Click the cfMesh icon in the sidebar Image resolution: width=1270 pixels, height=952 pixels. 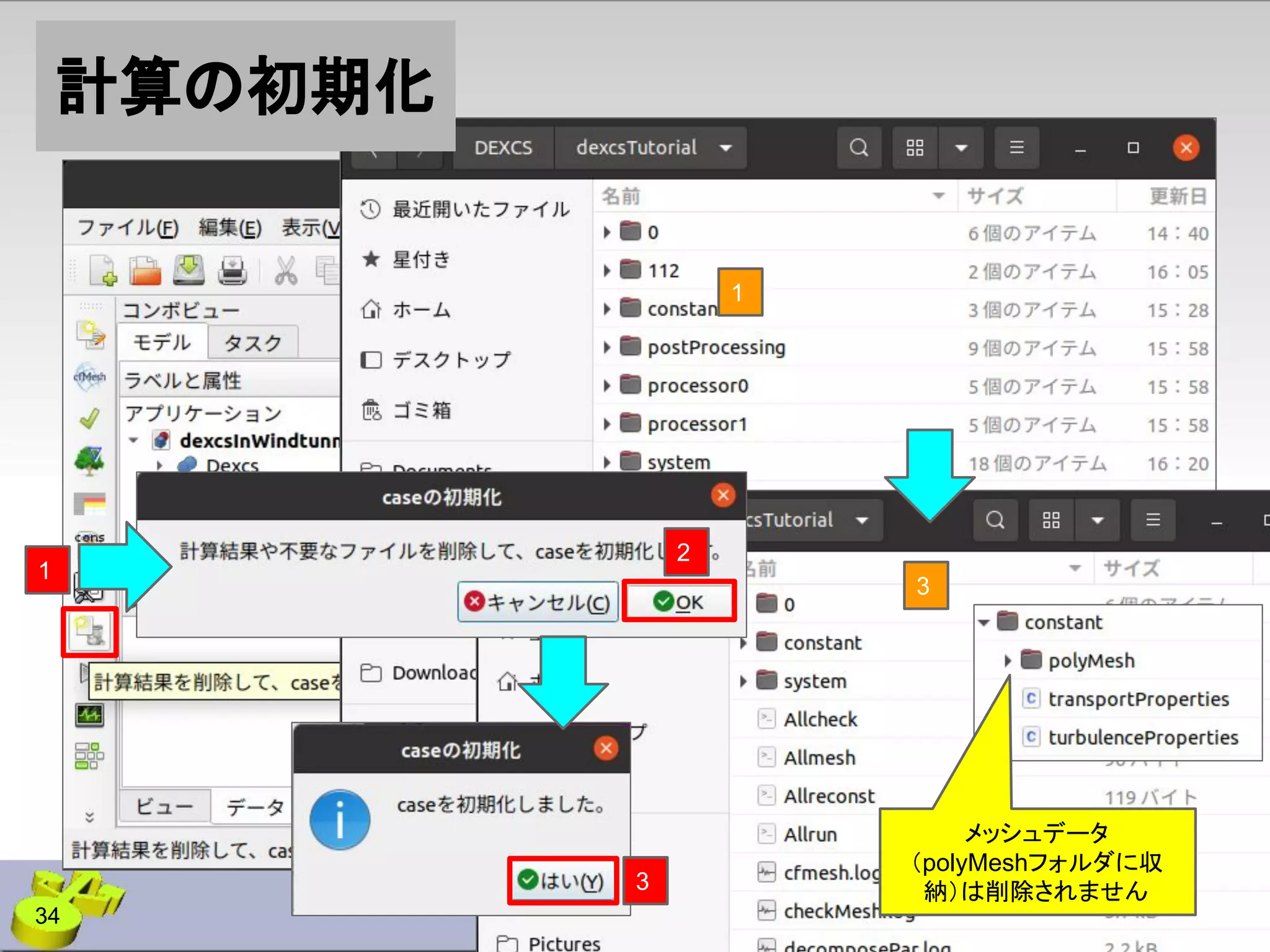coord(89,376)
